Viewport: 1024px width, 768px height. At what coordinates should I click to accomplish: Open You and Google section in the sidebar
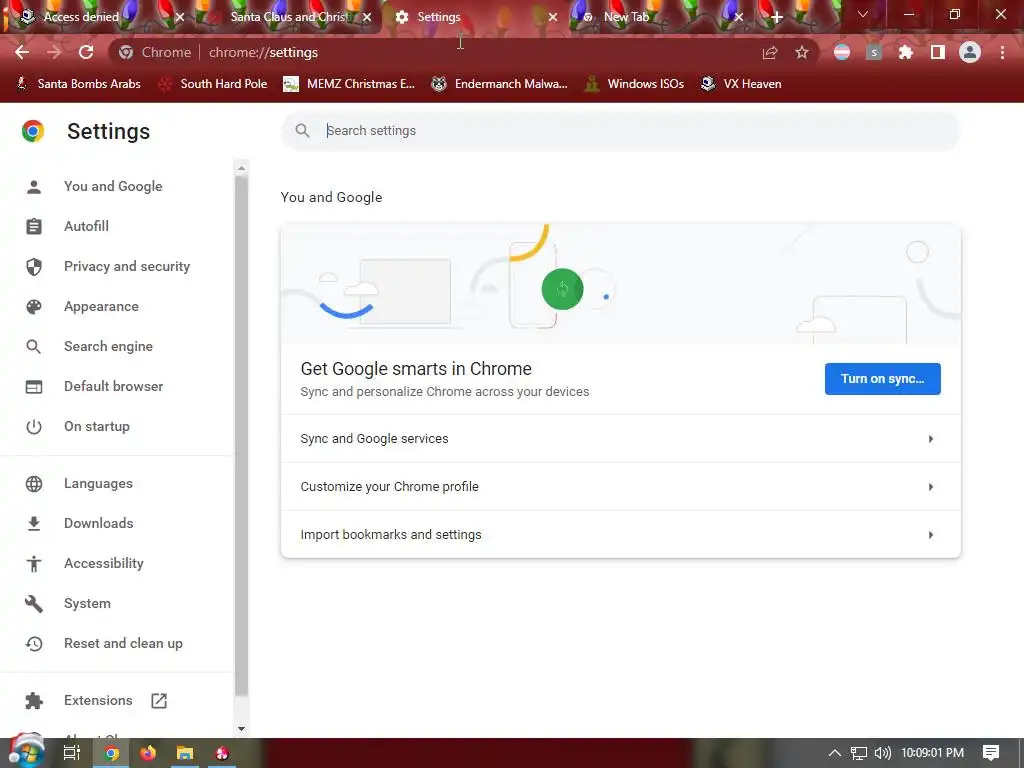click(112, 186)
